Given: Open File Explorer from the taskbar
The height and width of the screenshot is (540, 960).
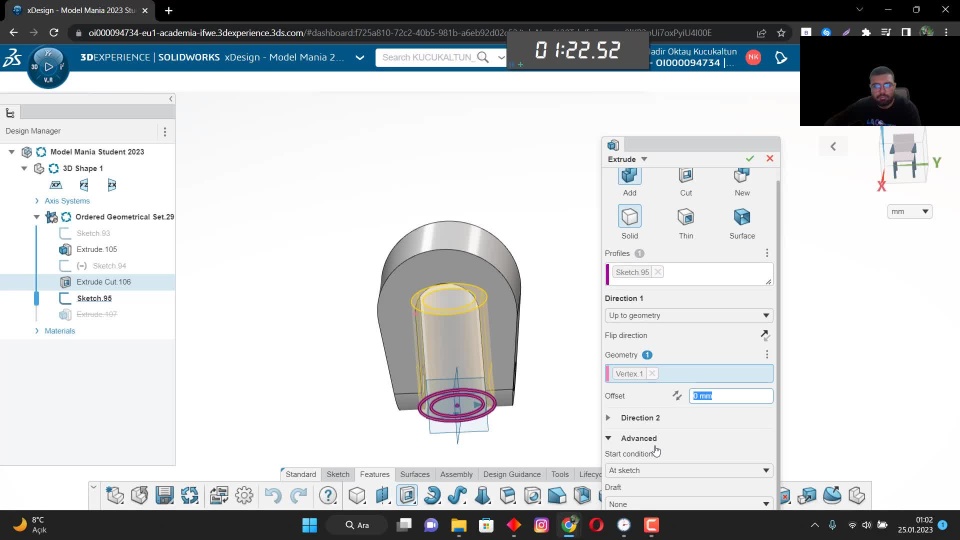Looking at the screenshot, I should coord(459,525).
